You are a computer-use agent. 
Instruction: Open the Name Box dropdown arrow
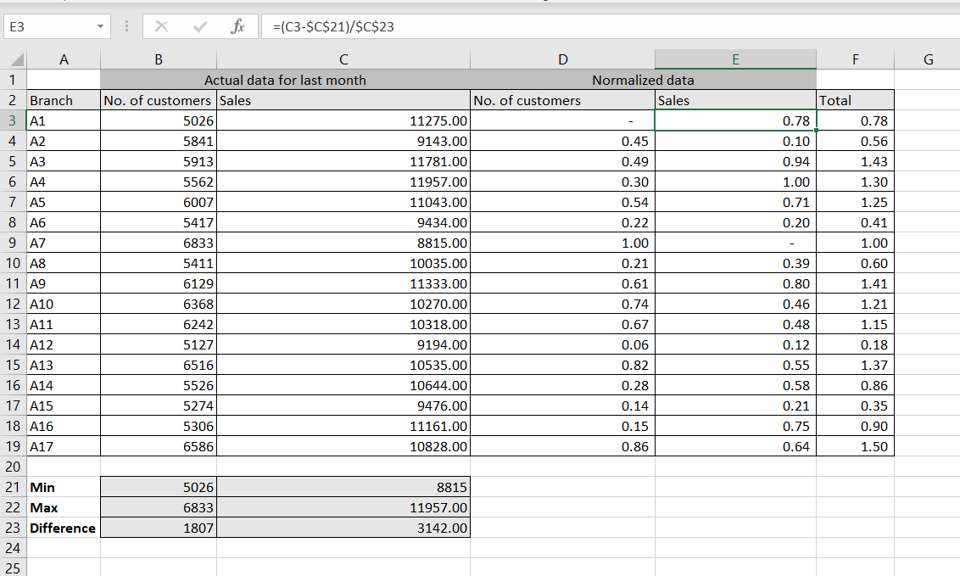tap(101, 27)
